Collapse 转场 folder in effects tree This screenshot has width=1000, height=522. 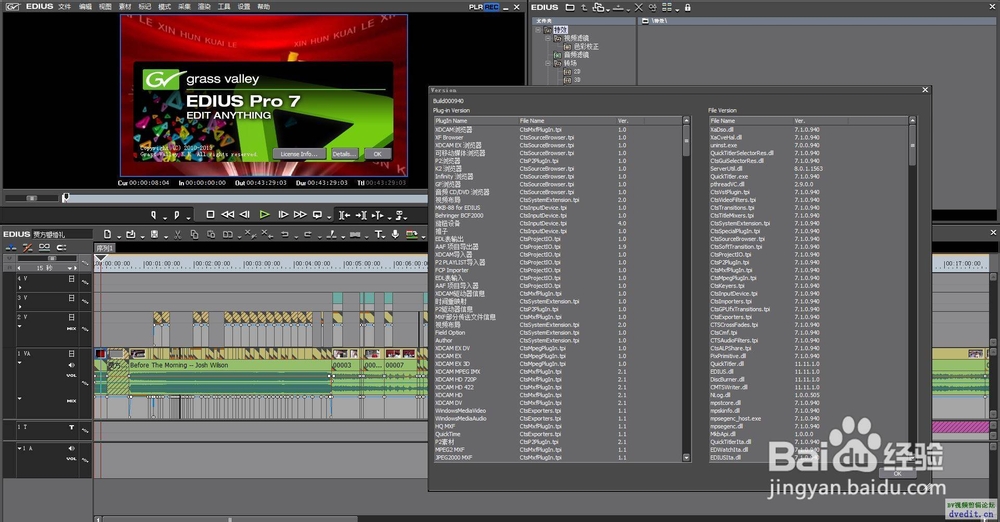pos(548,63)
